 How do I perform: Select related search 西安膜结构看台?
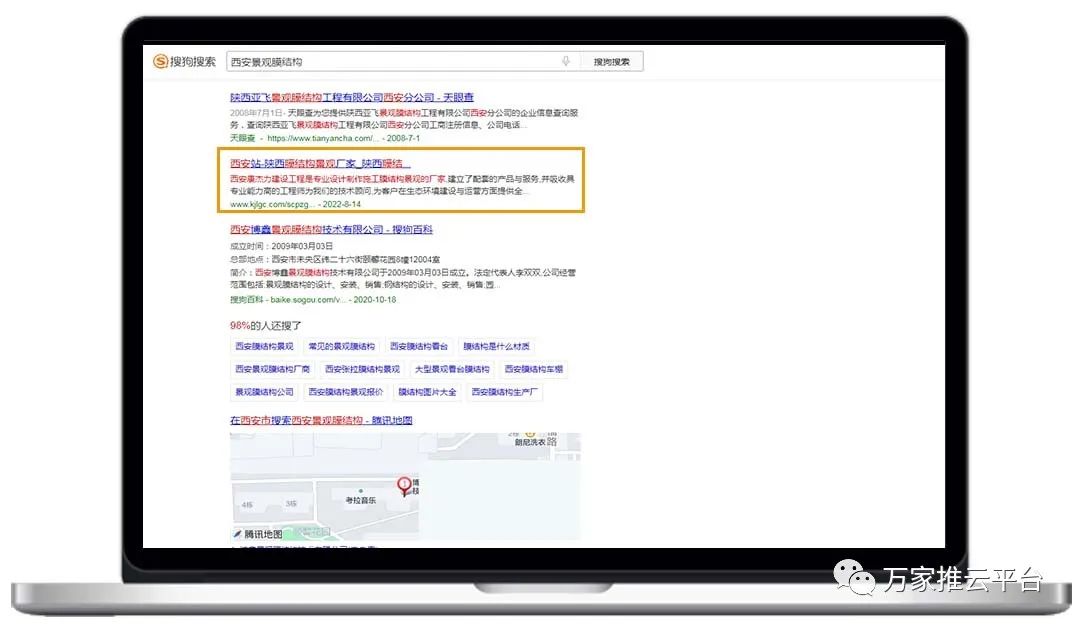coord(419,347)
